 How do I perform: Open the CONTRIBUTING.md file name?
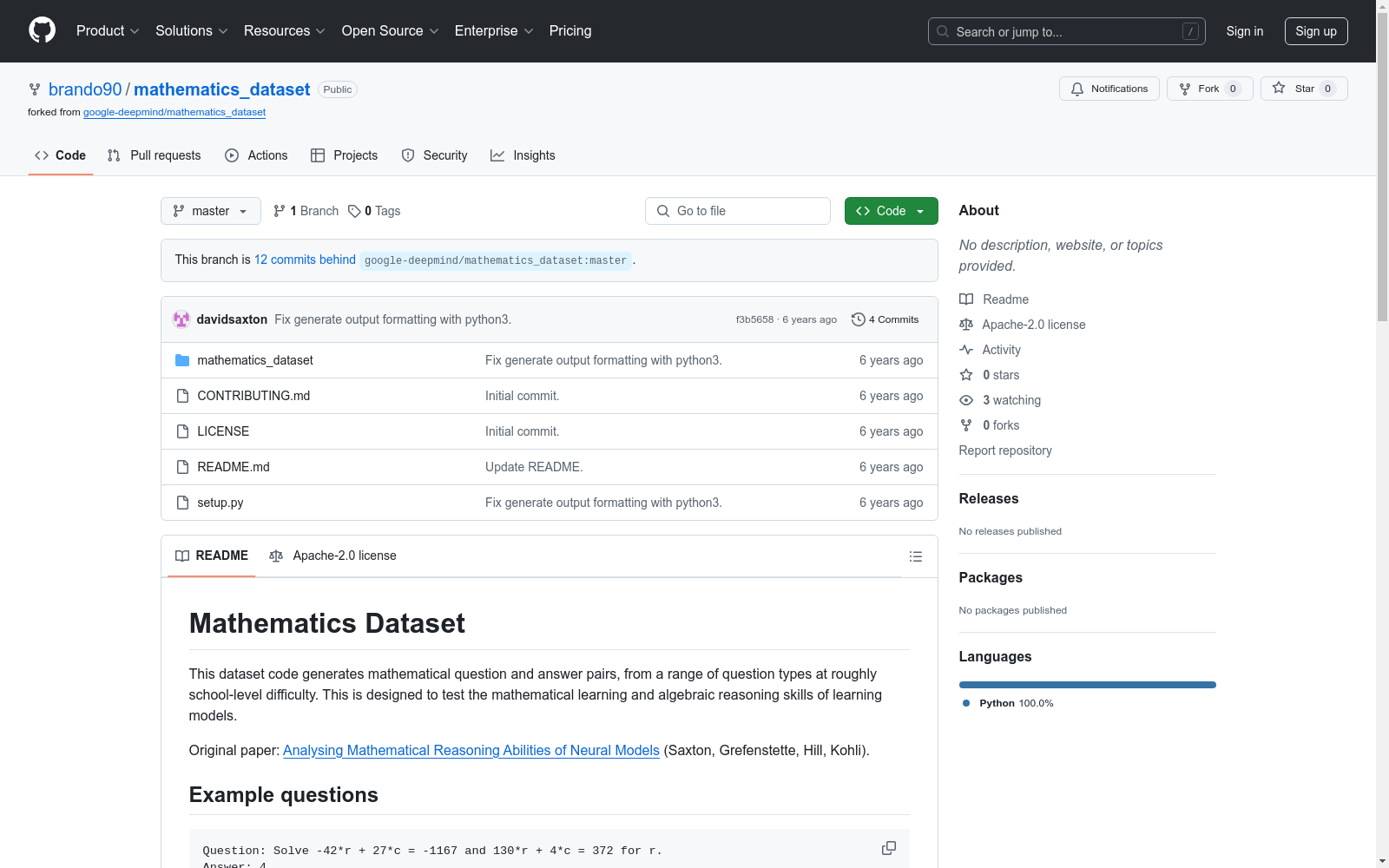253,396
